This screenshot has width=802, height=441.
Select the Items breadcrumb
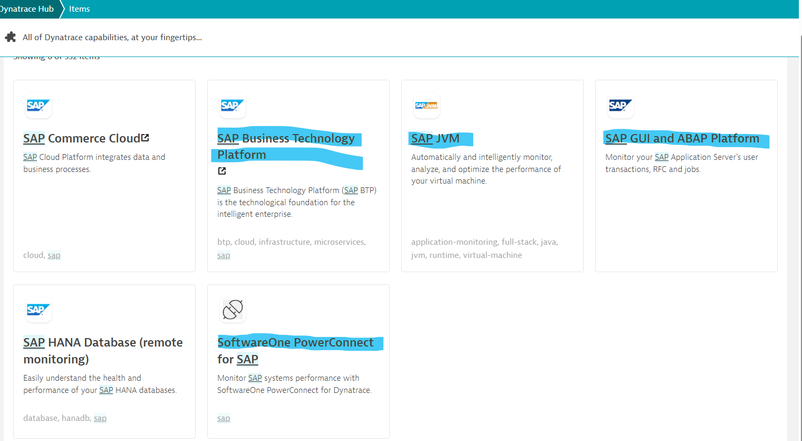pyautogui.click(x=79, y=9)
